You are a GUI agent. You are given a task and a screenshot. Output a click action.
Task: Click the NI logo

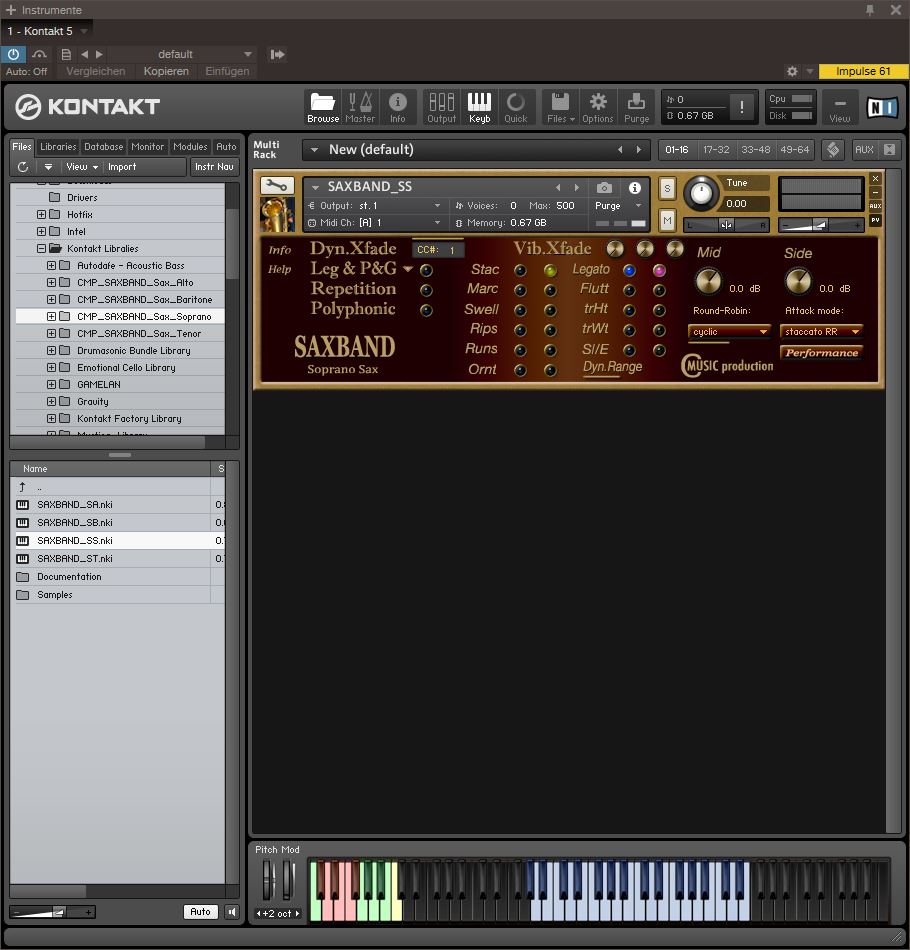point(882,107)
